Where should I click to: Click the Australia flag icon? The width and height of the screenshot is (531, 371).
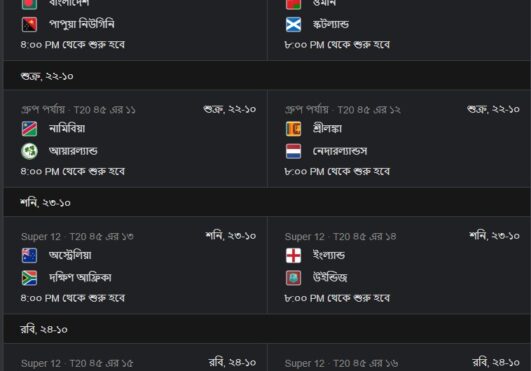pyautogui.click(x=29, y=256)
